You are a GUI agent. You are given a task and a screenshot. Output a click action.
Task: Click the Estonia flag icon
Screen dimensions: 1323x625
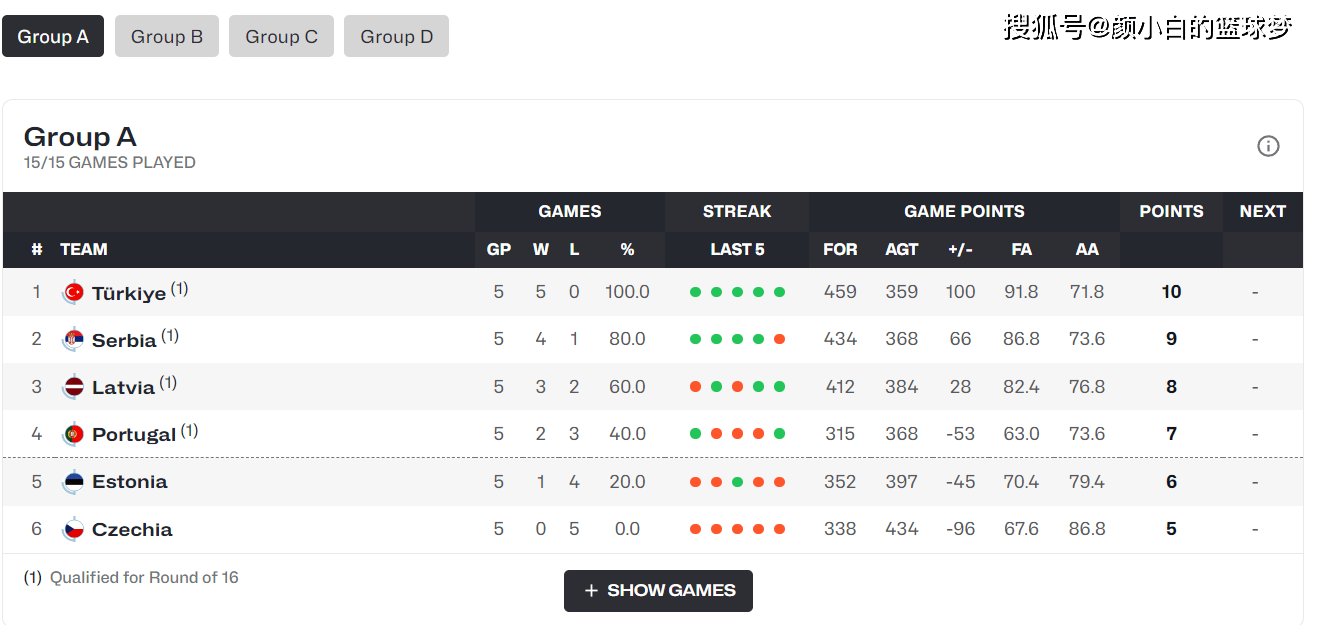(73, 482)
